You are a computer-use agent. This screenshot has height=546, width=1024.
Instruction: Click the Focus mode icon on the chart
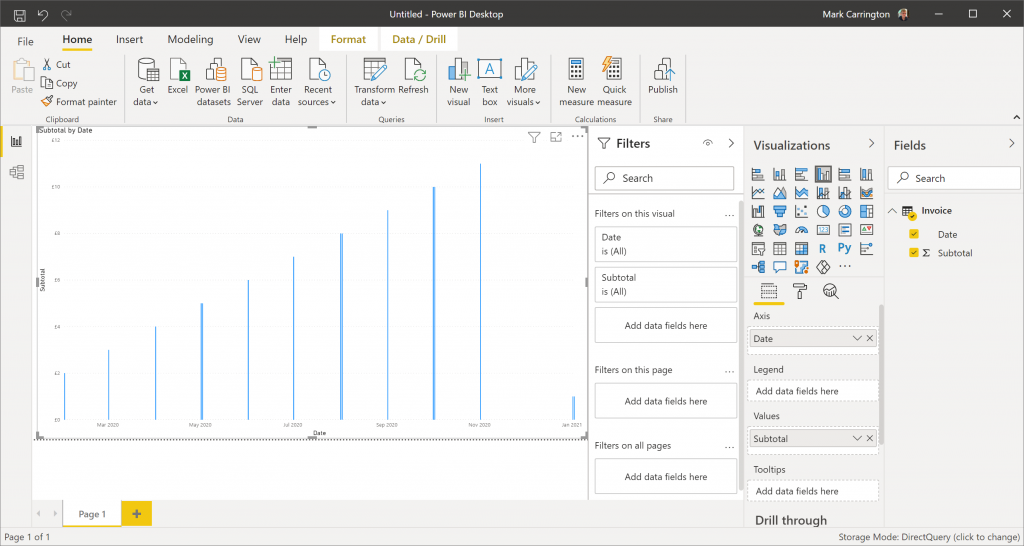tap(556, 137)
